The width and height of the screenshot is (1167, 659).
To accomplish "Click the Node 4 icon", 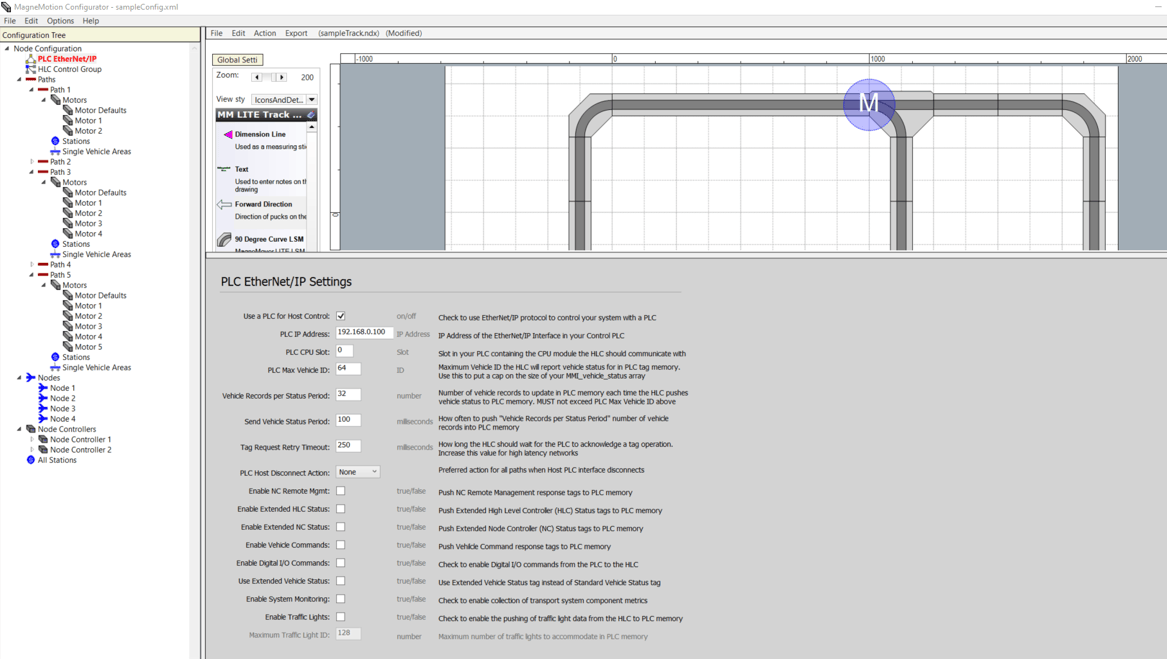I will coord(43,419).
